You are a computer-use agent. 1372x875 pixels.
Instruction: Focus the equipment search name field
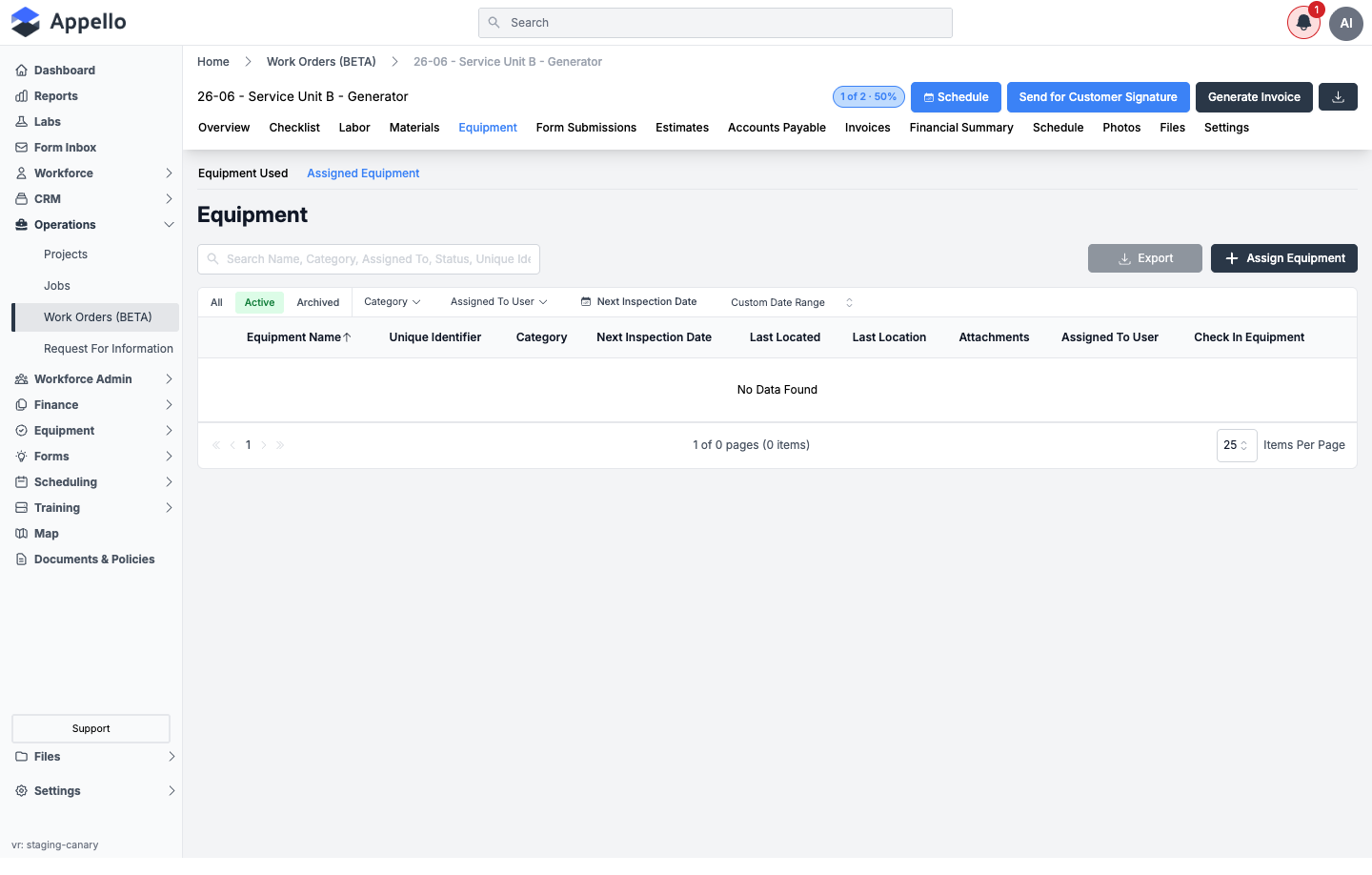pyautogui.click(x=369, y=259)
